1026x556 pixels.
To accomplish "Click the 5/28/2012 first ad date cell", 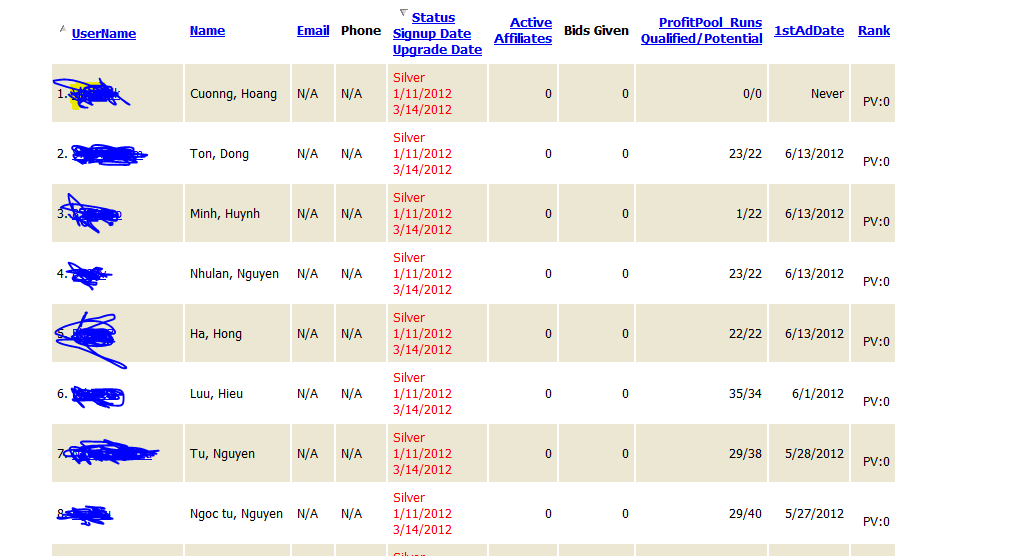I will [x=815, y=454].
